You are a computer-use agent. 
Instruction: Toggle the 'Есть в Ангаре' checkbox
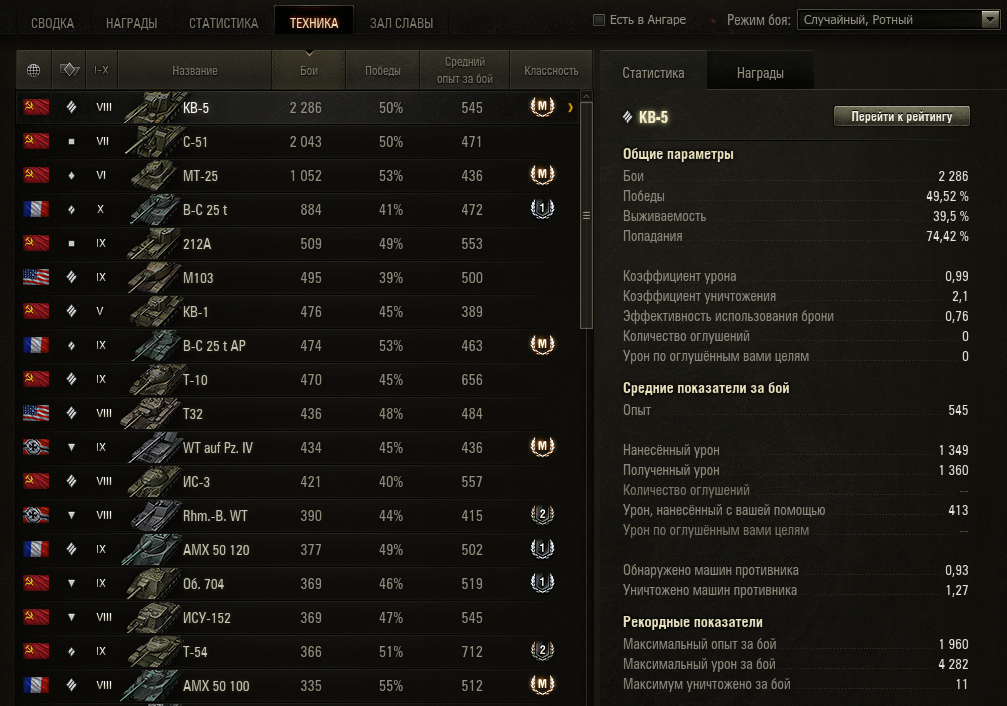pyautogui.click(x=599, y=20)
